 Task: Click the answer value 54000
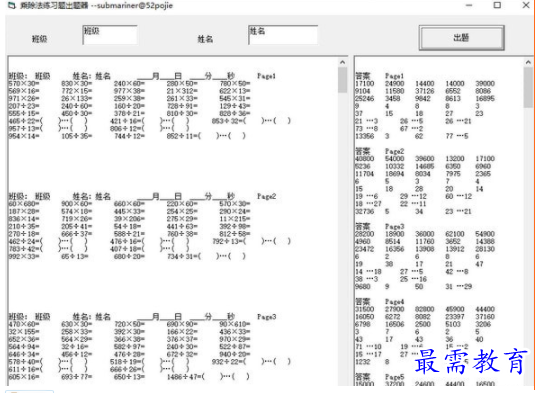pyautogui.click(x=394, y=159)
